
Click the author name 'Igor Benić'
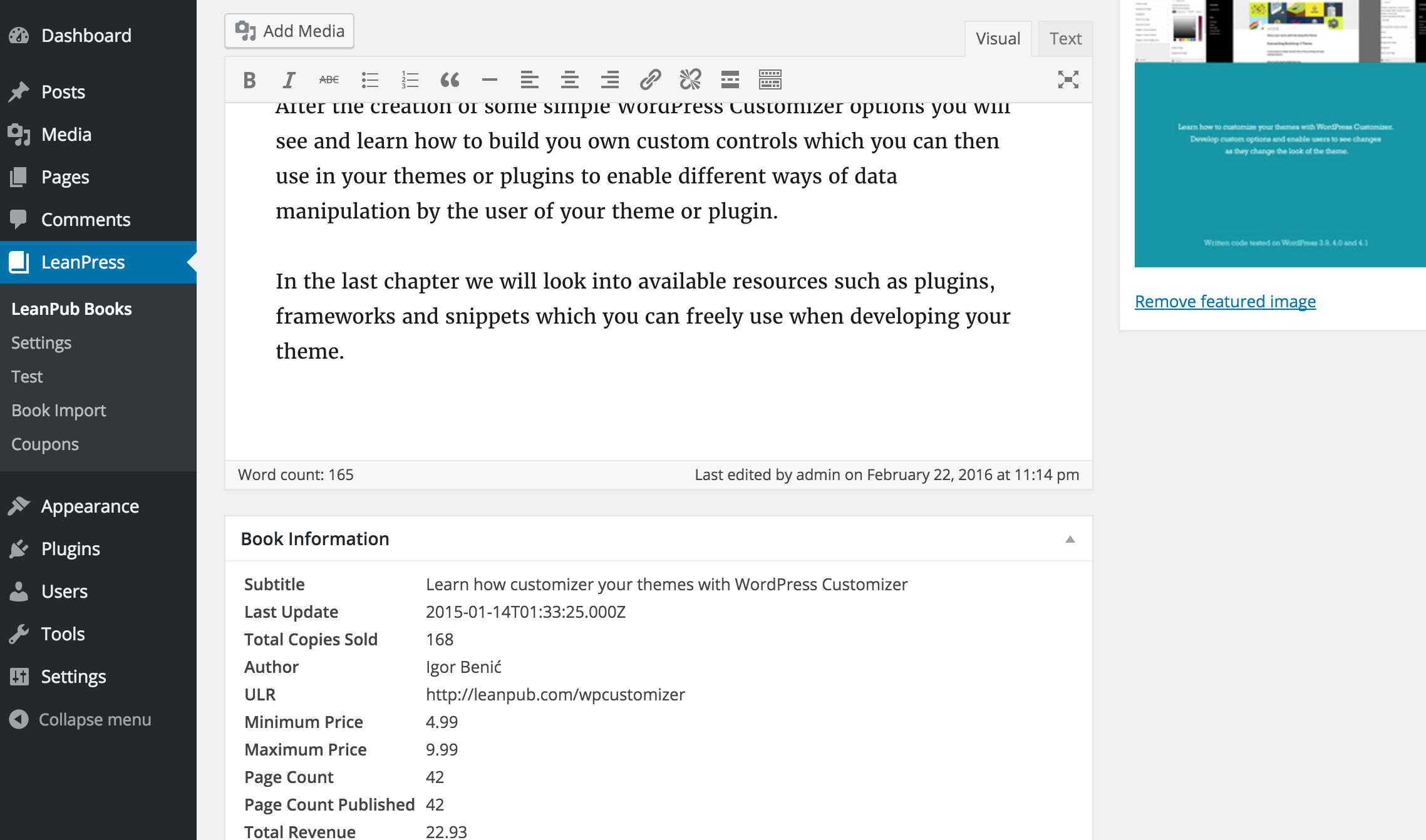click(463, 667)
